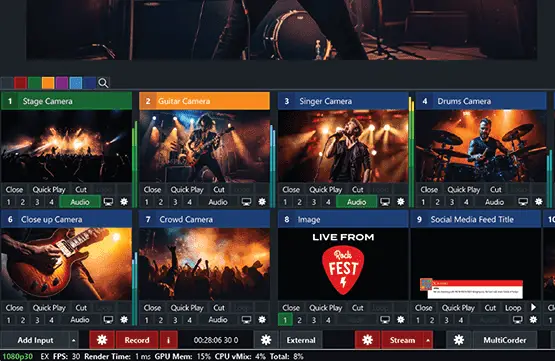The height and width of the screenshot is (361, 555).
Task: Start recording with the Record button
Action: pyautogui.click(x=137, y=340)
